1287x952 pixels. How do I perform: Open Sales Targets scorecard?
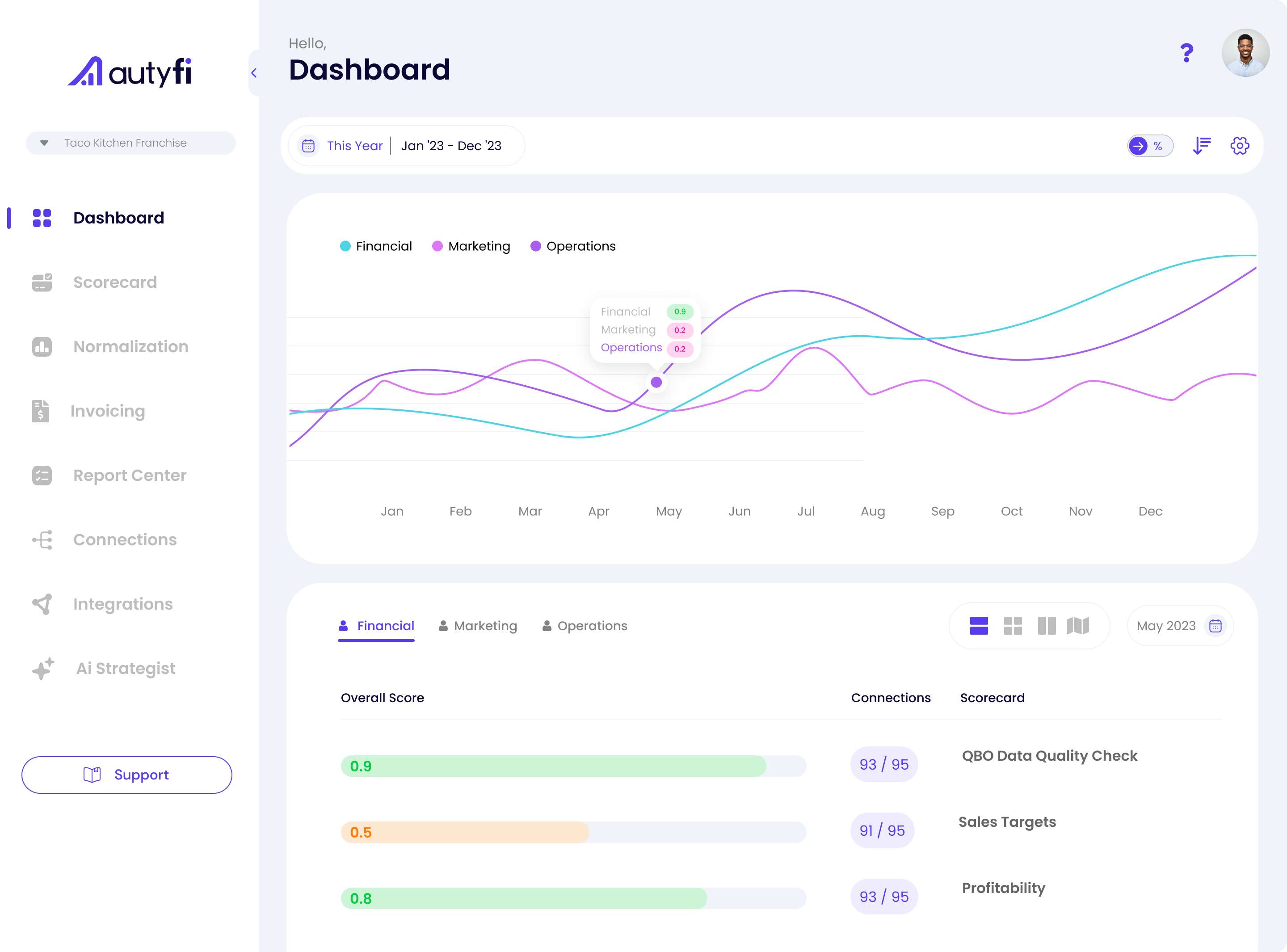(x=1007, y=822)
